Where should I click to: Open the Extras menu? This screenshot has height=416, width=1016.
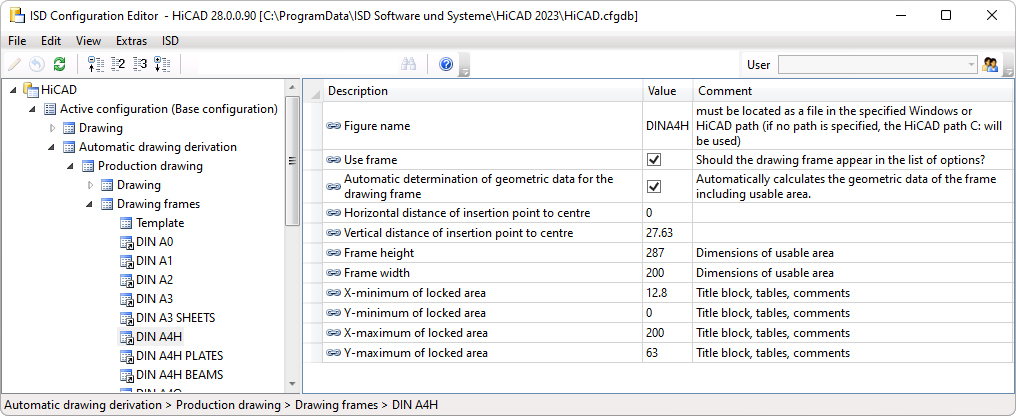(131, 41)
